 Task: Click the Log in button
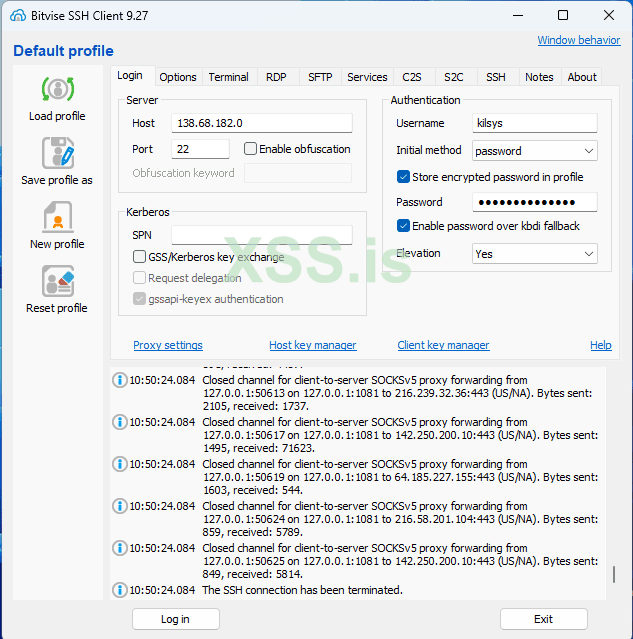point(176,619)
